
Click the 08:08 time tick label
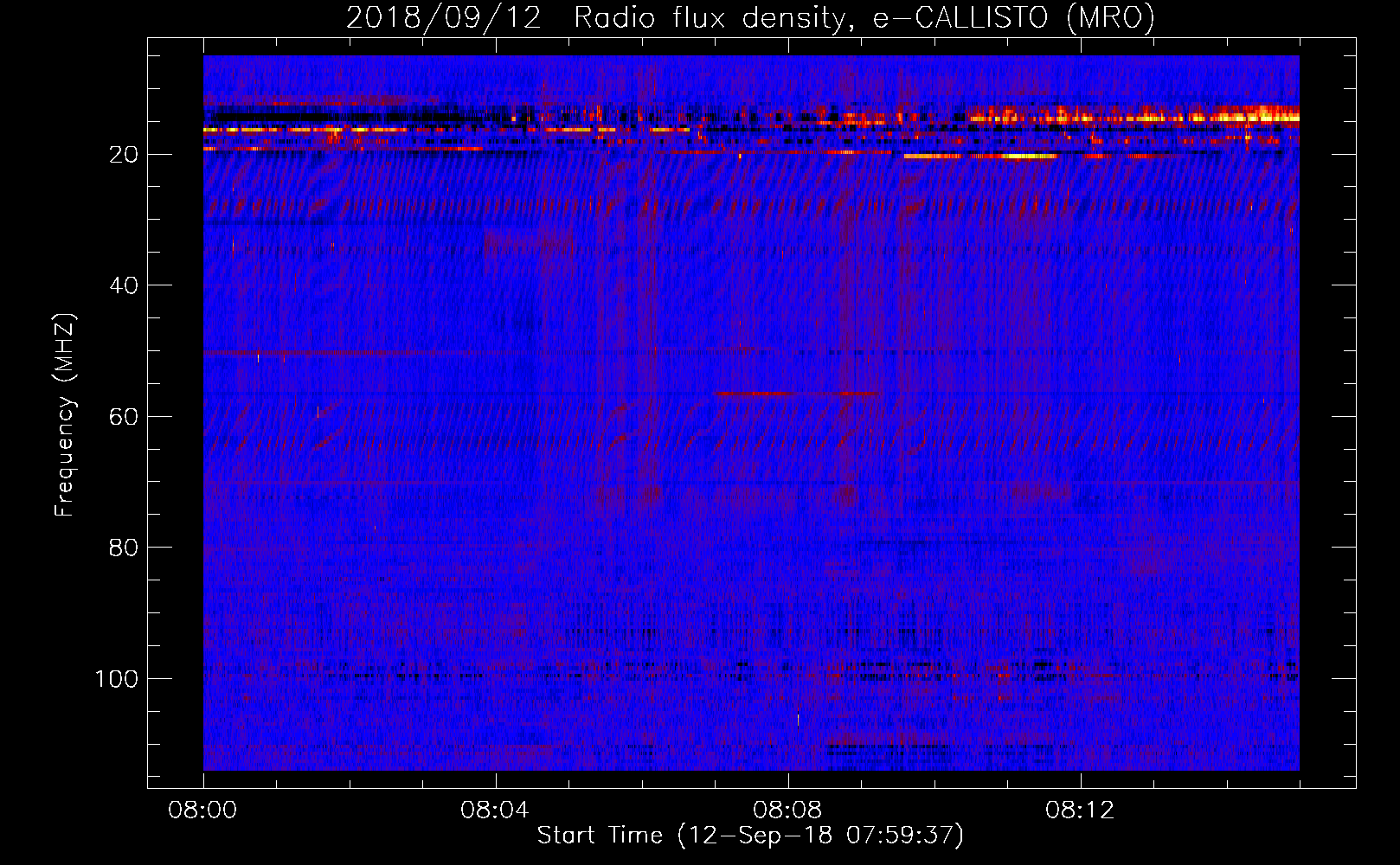[x=787, y=811]
